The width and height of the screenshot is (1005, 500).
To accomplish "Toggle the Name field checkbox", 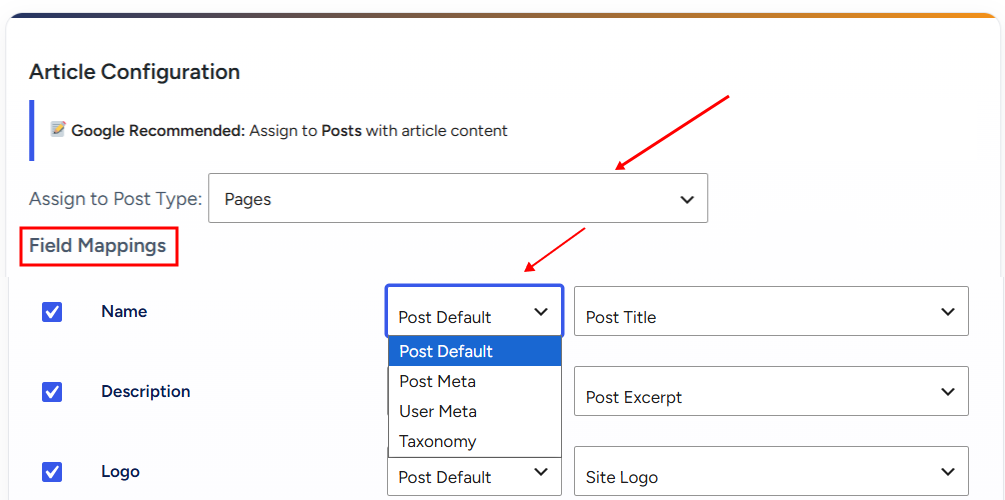I will point(52,312).
